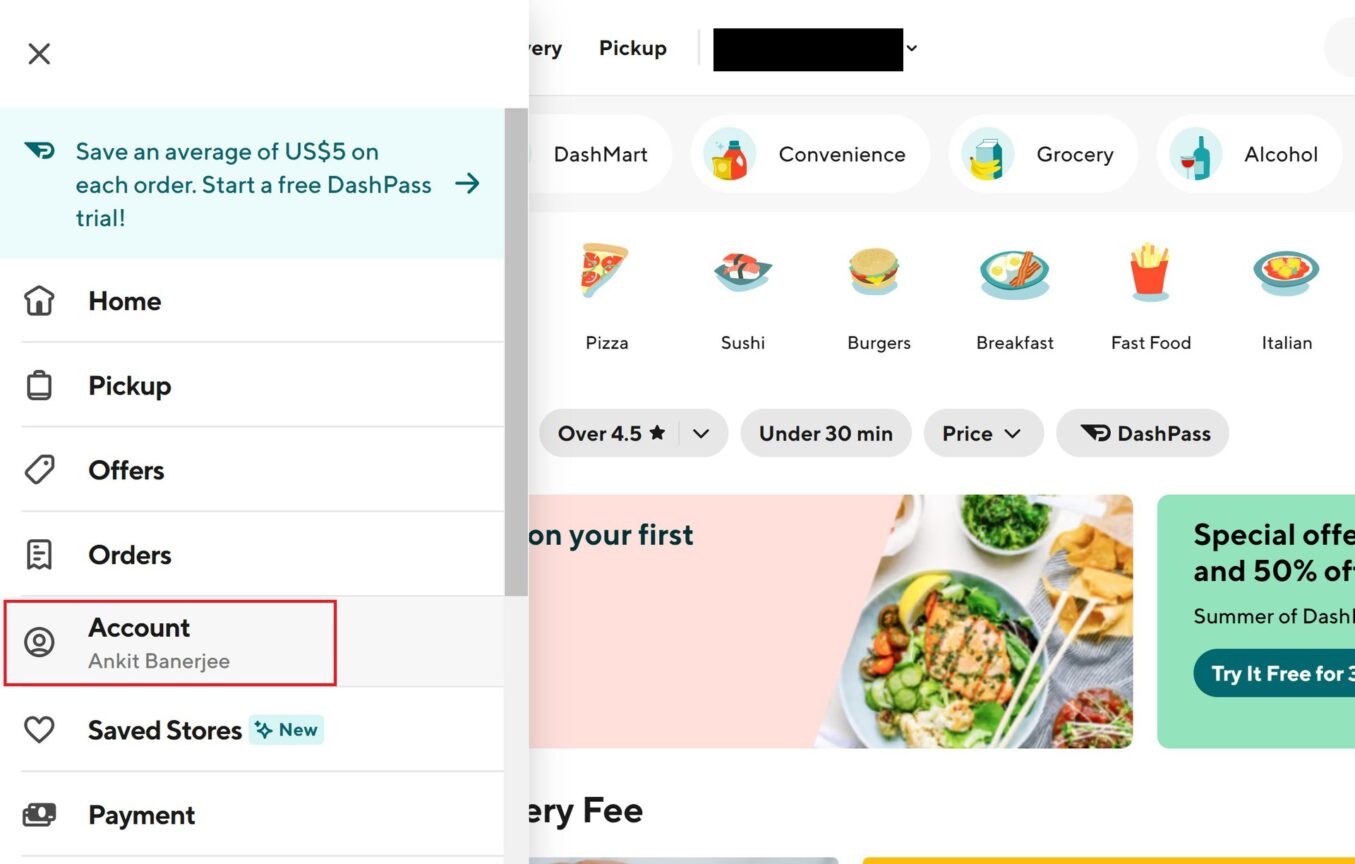Toggle the DashPass results filter
The image size is (1355, 864).
click(x=1142, y=433)
